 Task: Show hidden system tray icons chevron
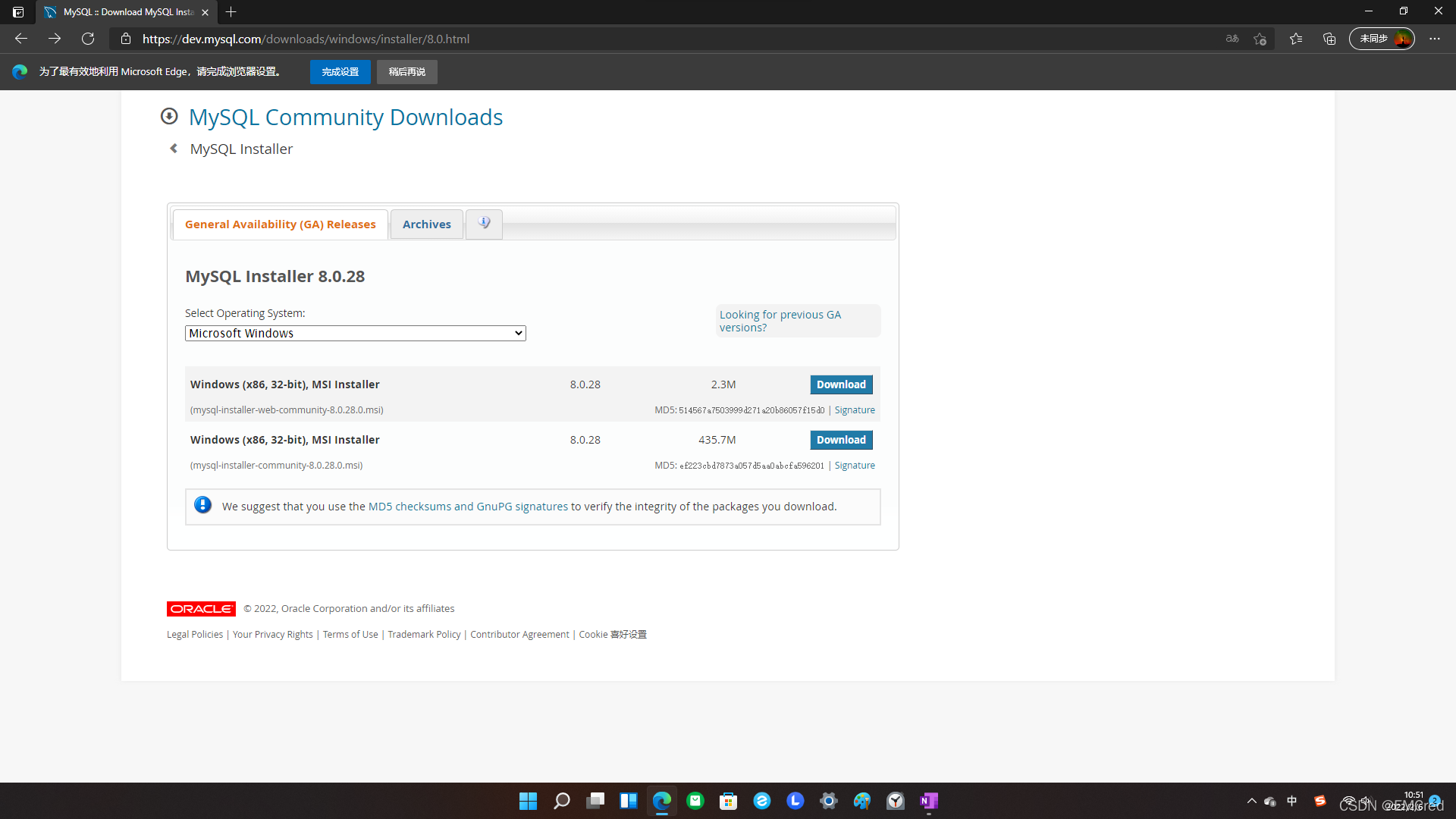pyautogui.click(x=1251, y=801)
